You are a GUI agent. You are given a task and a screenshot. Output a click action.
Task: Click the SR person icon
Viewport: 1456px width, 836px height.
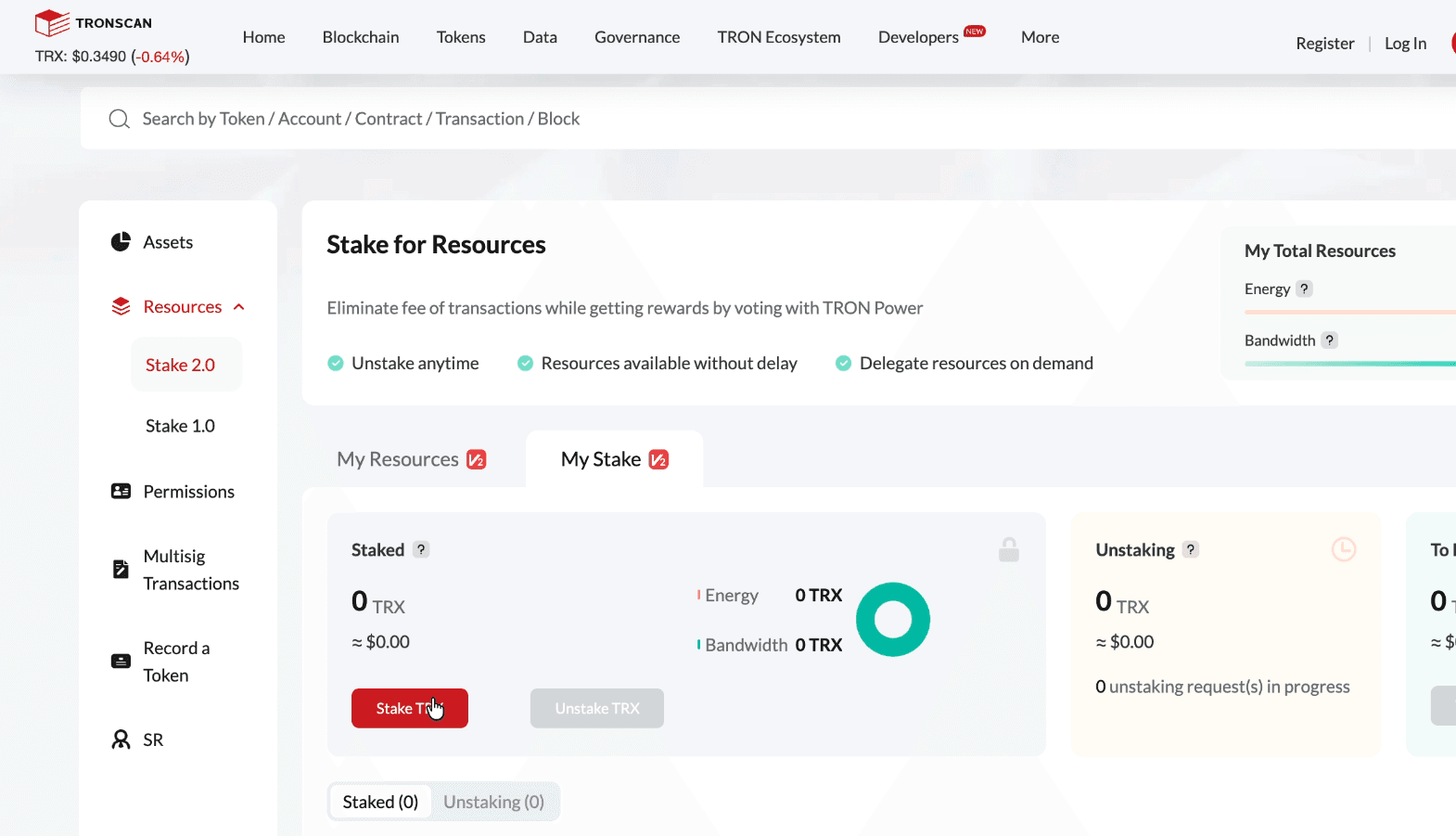[121, 740]
